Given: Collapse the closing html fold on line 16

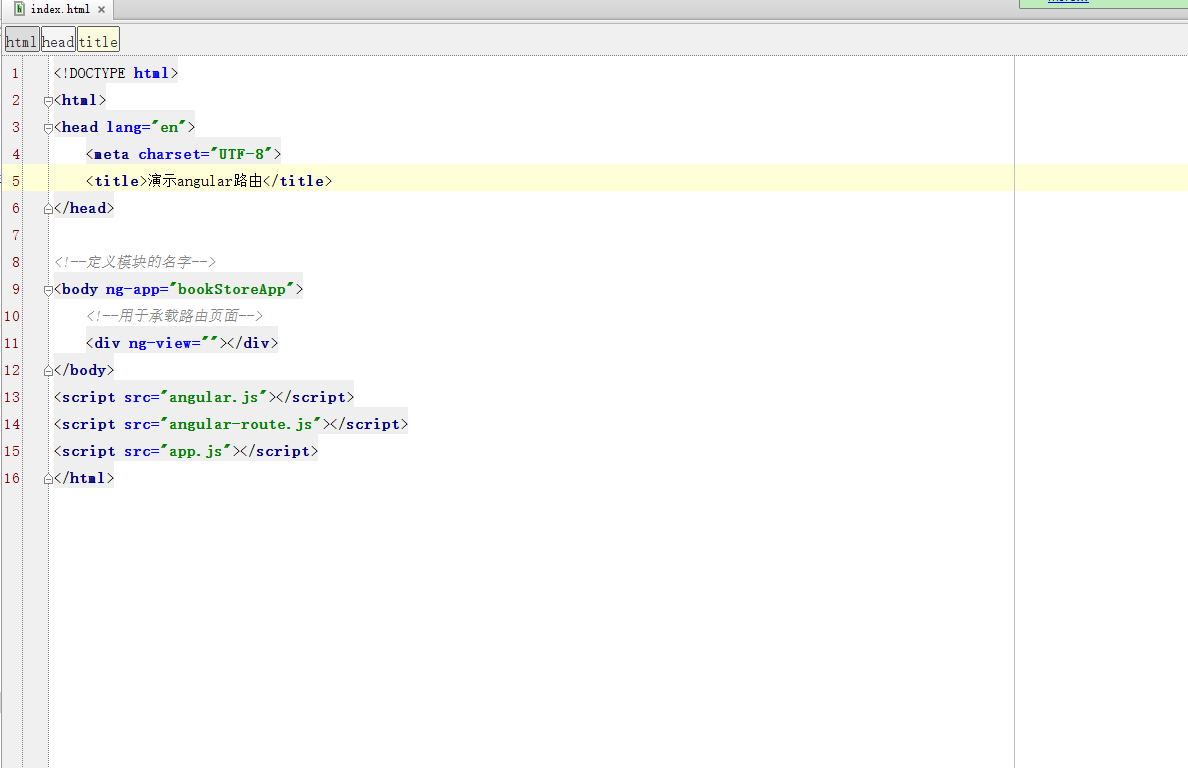Looking at the screenshot, I should [x=48, y=479].
